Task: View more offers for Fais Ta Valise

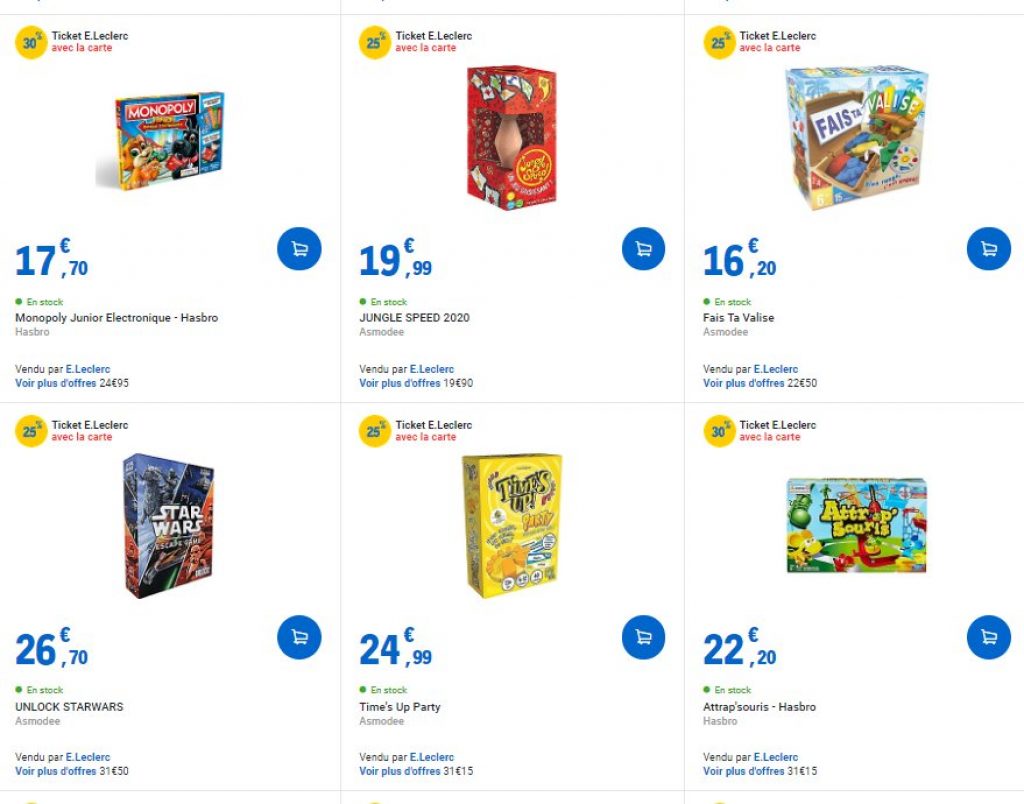Action: 743,383
